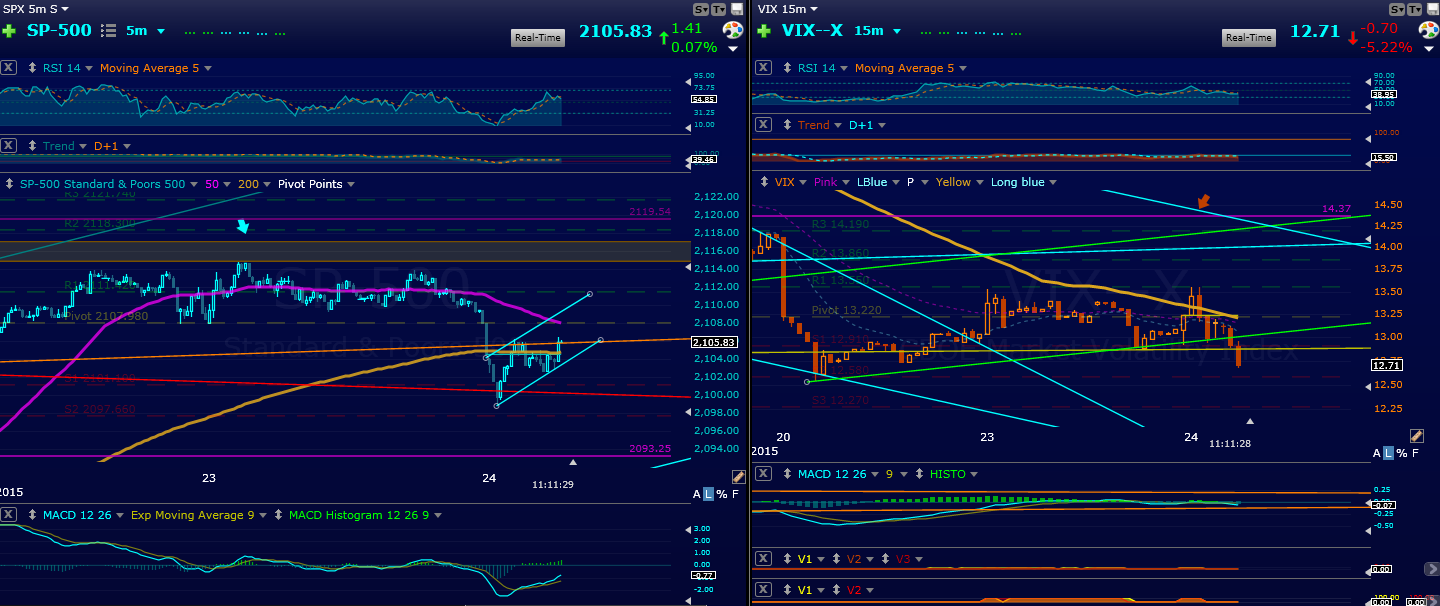Select the drawing pencil tool on SPX chart
1440x606 pixels.
tap(738, 478)
